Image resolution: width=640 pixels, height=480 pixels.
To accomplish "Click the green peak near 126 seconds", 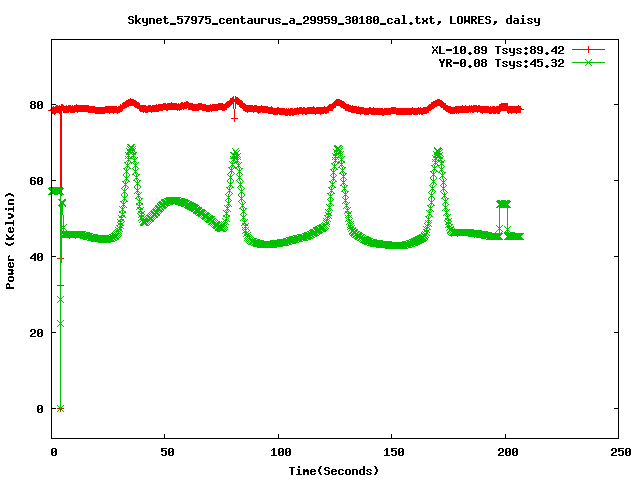I will tap(338, 149).
